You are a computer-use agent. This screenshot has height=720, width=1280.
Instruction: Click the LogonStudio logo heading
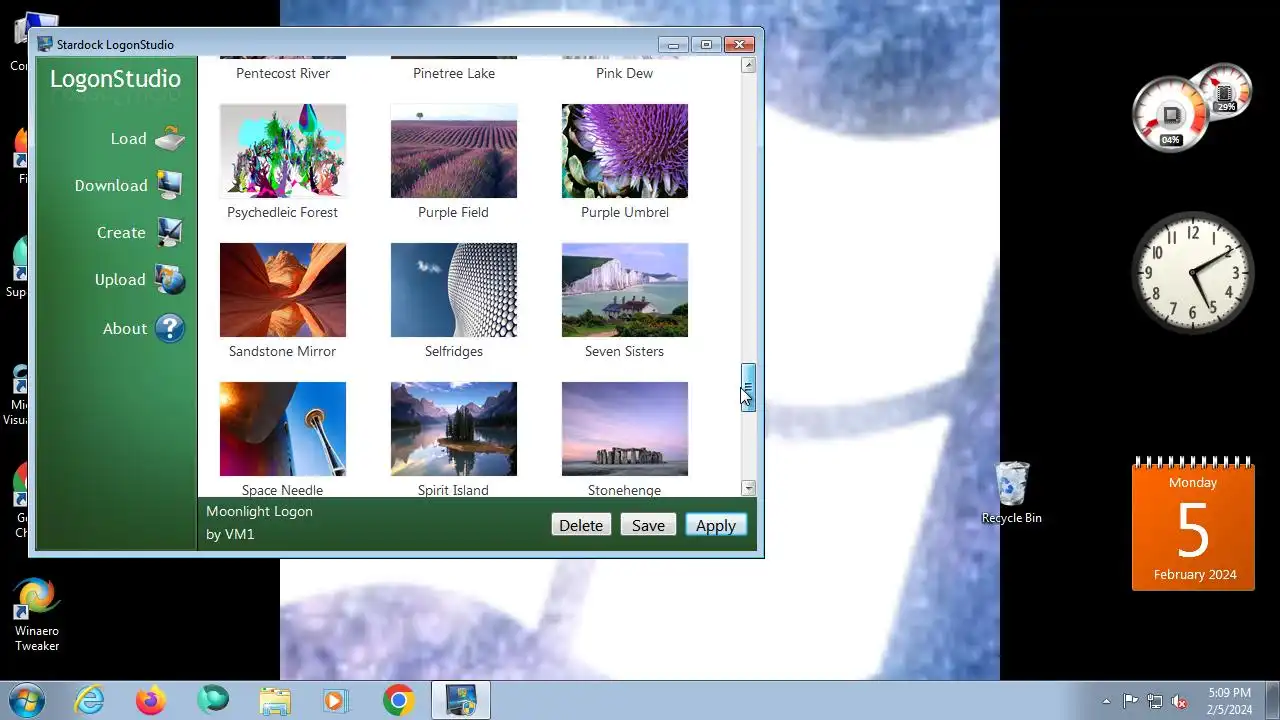(115, 79)
